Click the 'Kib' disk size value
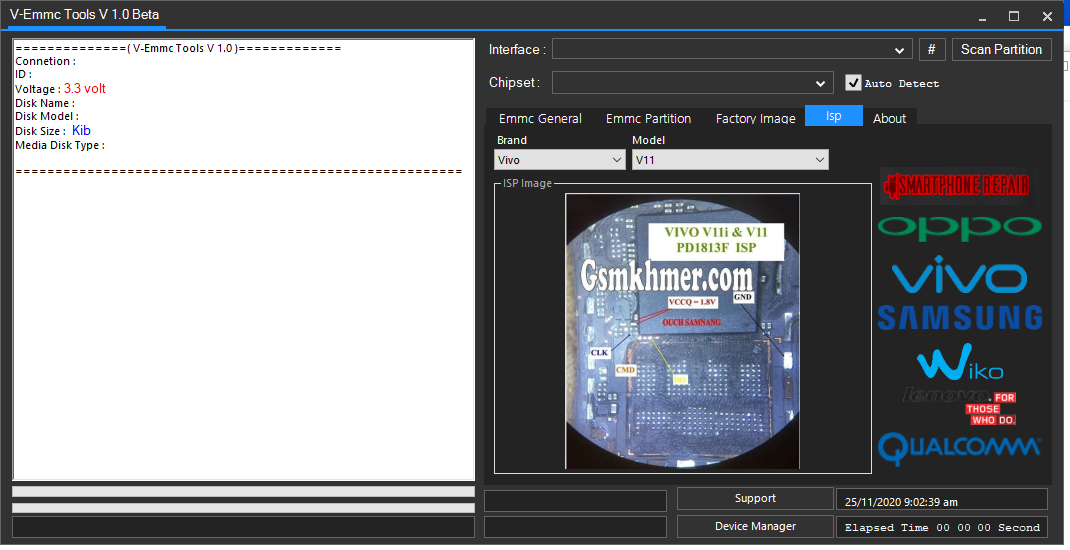Viewport: 1070px width, 550px height. pyautogui.click(x=81, y=130)
